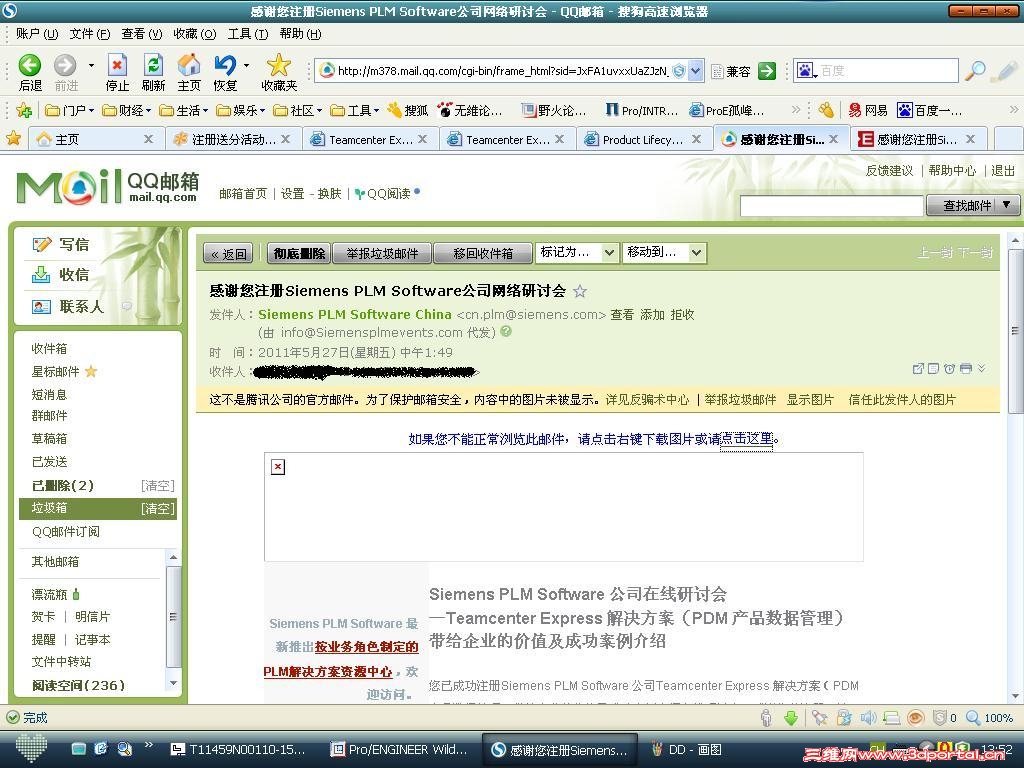Toggle the 兼容 compatibility mode button
This screenshot has width=1024, height=768.
tap(731, 71)
